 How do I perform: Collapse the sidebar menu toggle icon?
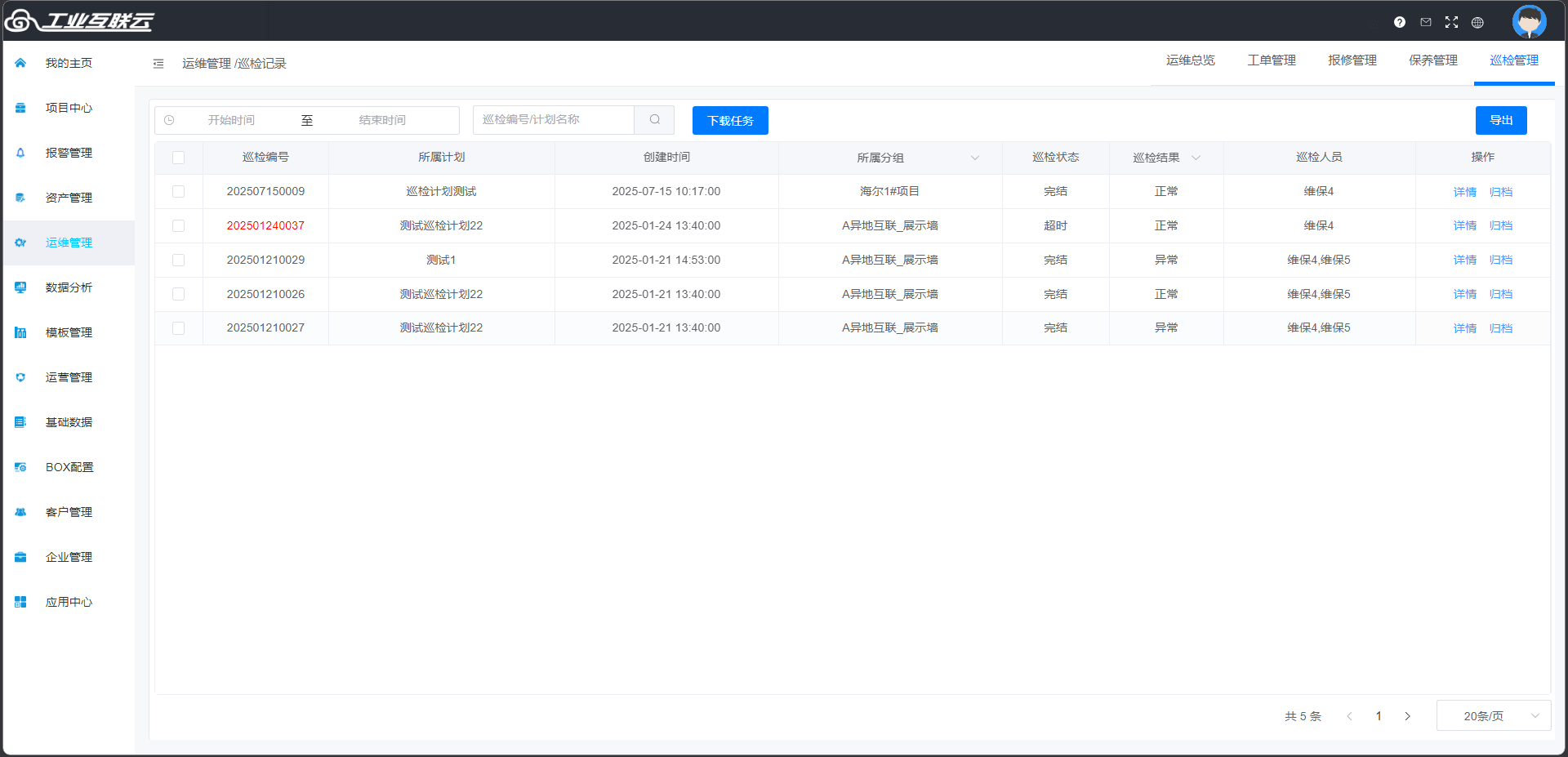[x=158, y=64]
